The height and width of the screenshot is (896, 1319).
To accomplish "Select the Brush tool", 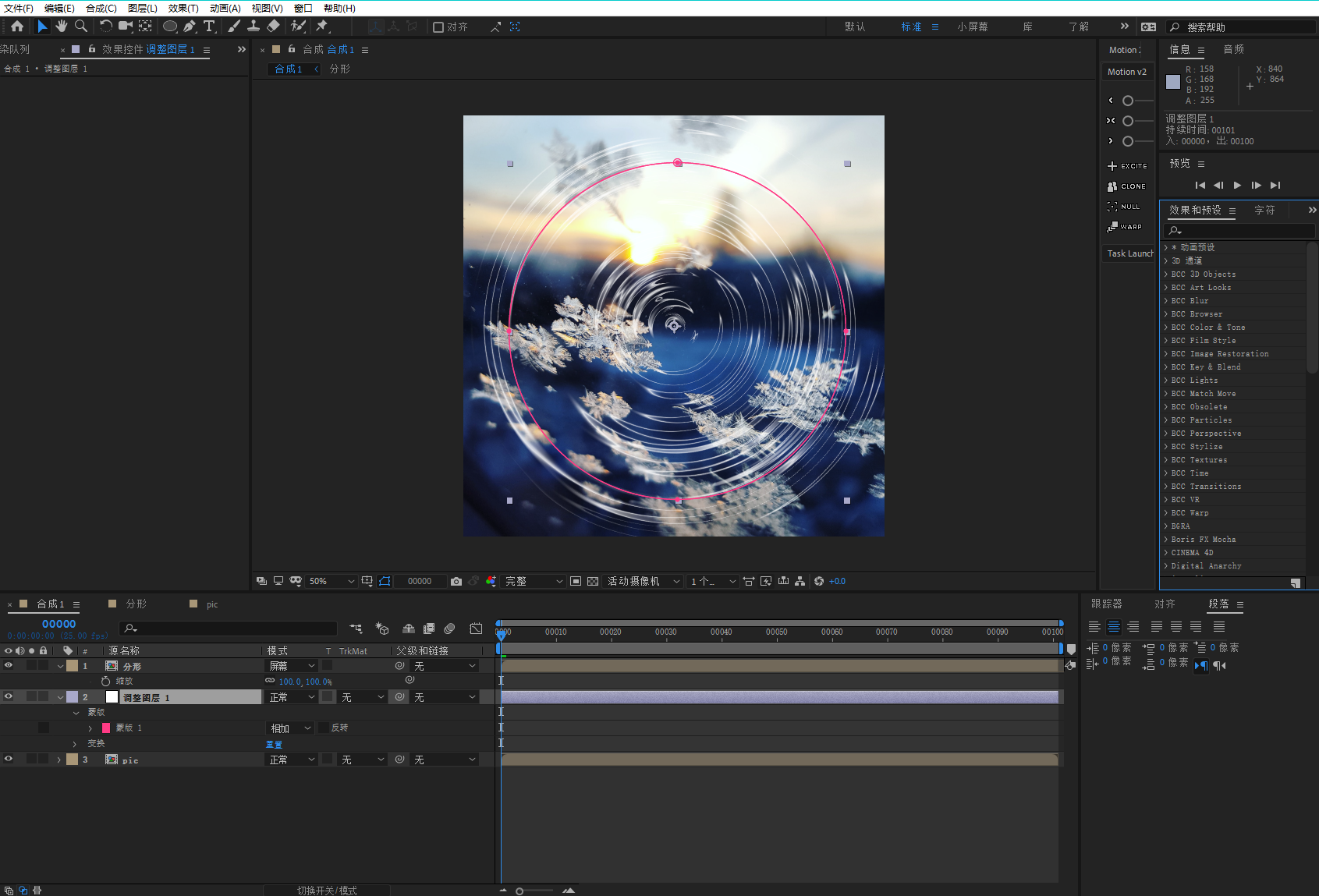I will [x=234, y=27].
